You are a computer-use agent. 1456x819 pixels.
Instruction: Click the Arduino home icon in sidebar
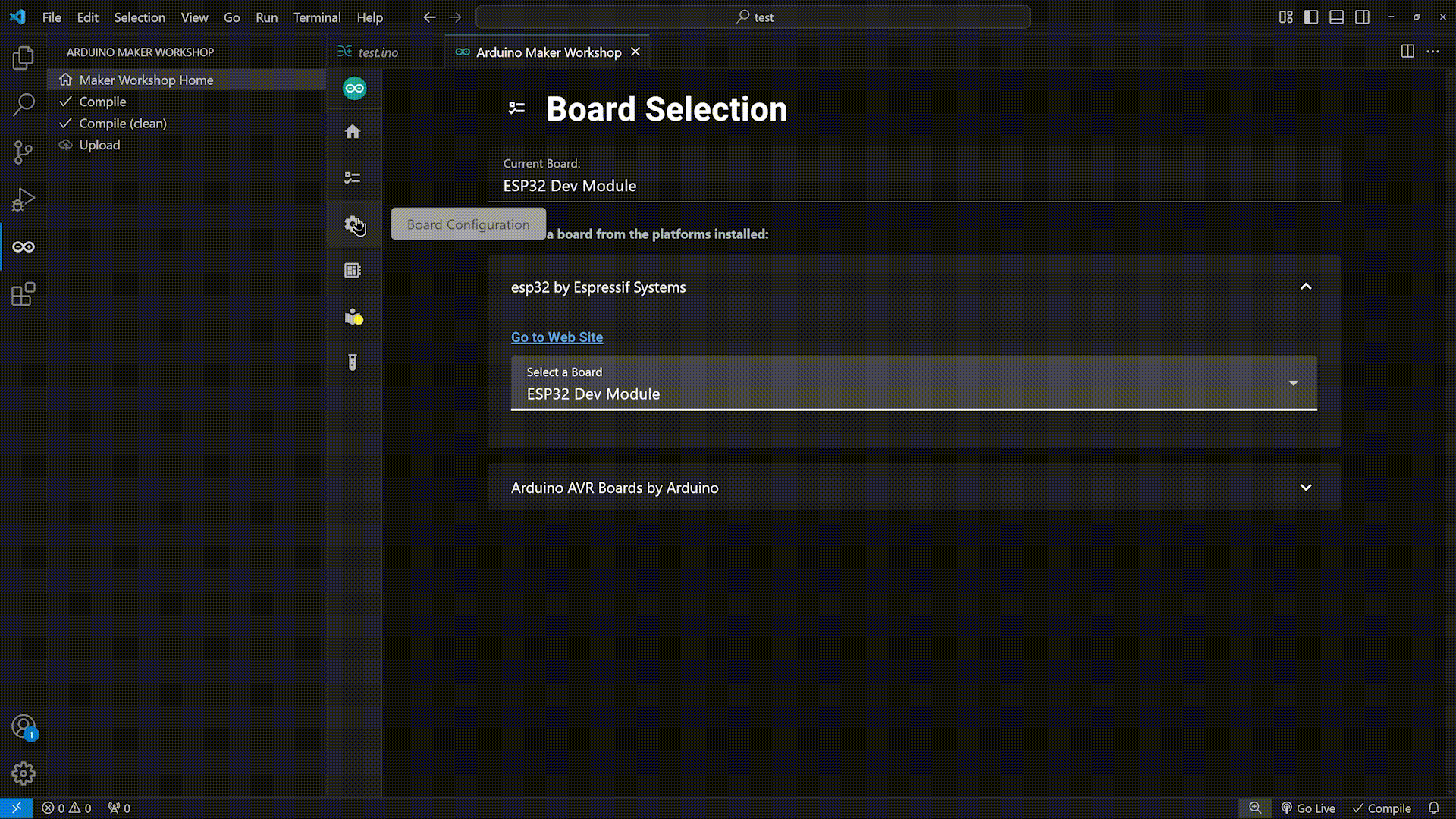pyautogui.click(x=354, y=132)
